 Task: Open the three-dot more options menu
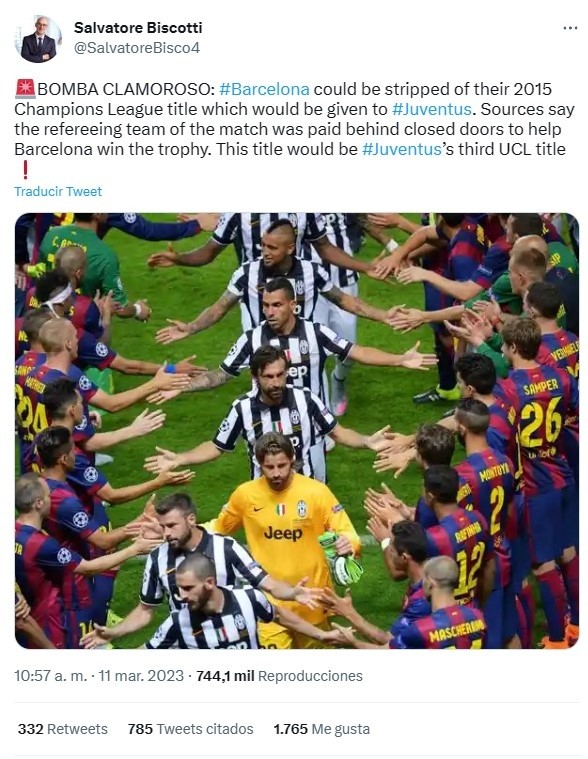[x=570, y=28]
